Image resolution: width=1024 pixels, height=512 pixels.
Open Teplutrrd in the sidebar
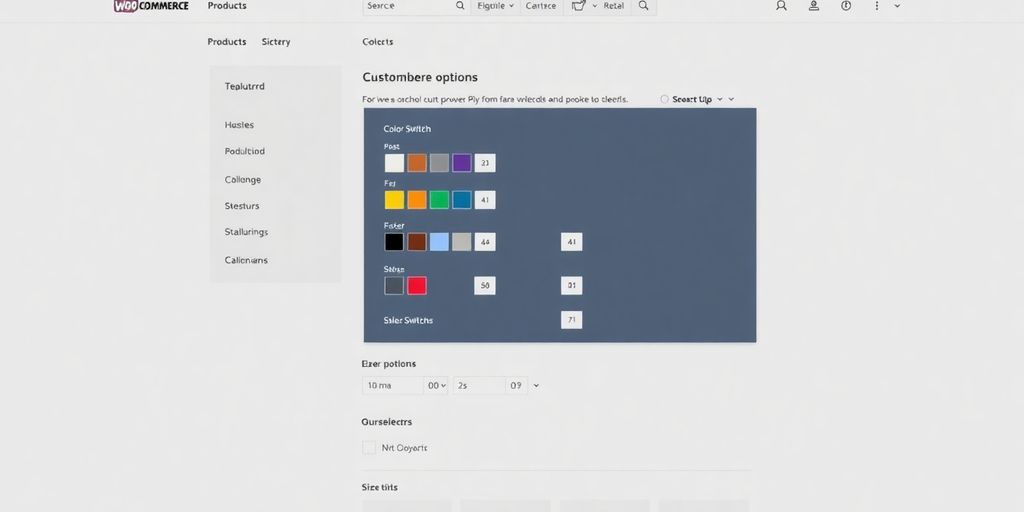(x=244, y=86)
